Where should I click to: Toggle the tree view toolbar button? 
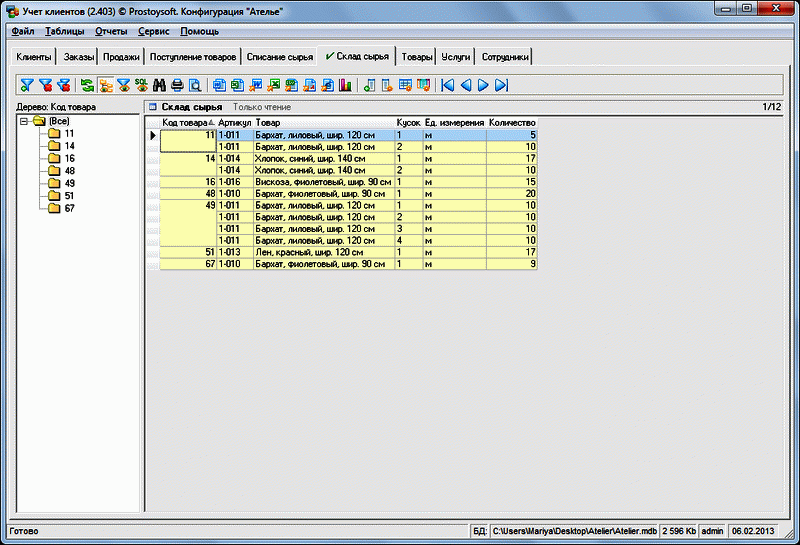(x=105, y=85)
